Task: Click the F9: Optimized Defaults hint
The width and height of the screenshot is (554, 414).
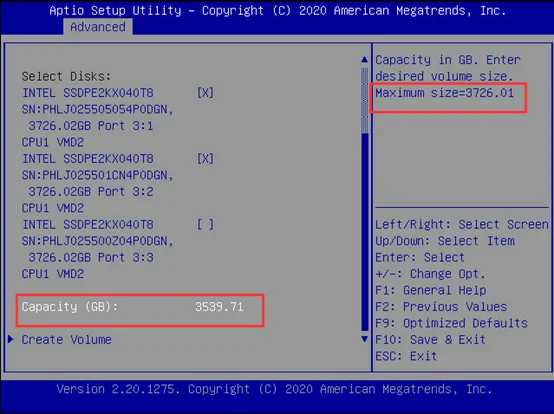Action: point(451,323)
